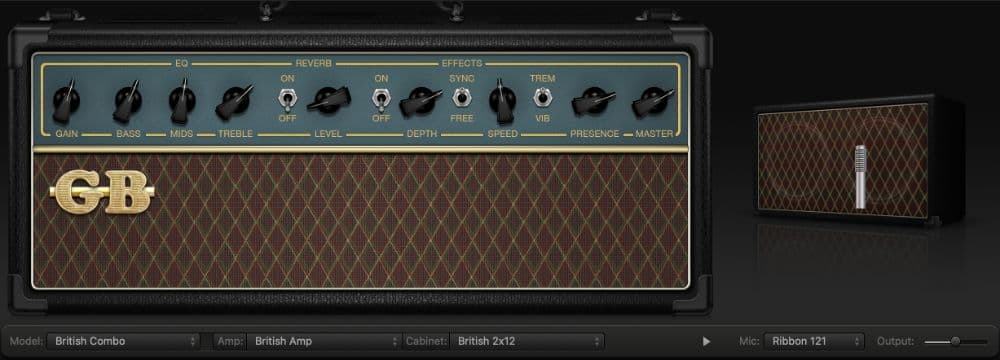Flip the Trem/Vib switch
Viewport: 1000px width, 360px height.
point(542,98)
